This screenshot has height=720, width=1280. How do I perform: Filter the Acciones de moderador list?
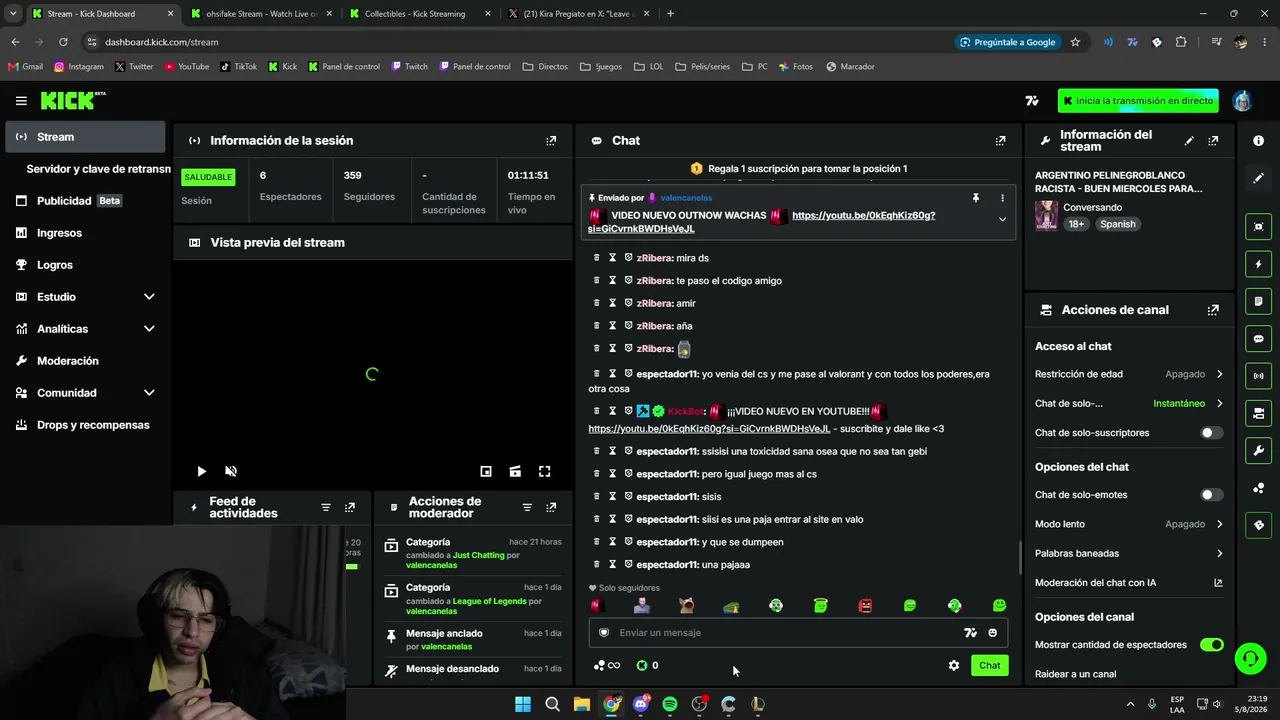(527, 508)
